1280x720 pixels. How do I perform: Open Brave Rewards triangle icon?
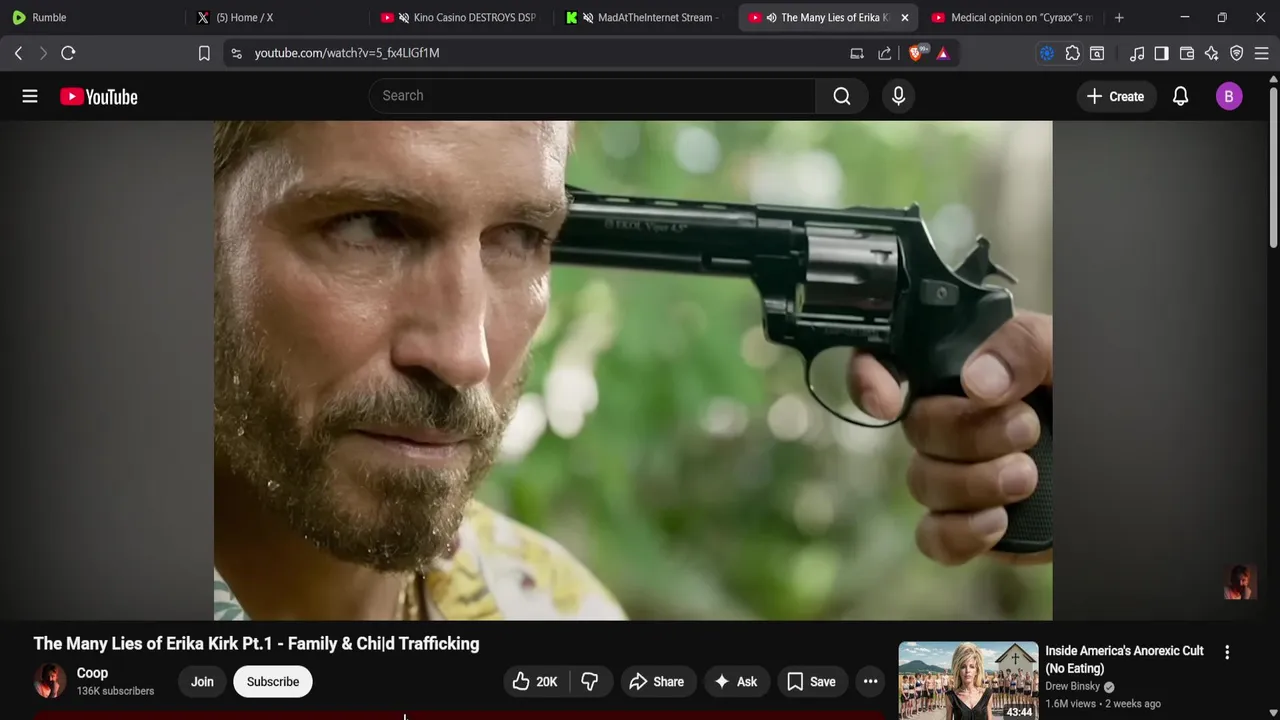[x=943, y=53]
